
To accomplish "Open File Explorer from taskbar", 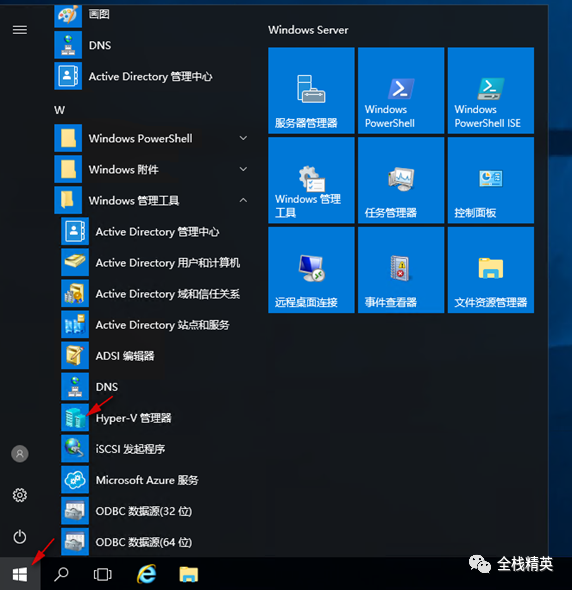I will [189, 575].
